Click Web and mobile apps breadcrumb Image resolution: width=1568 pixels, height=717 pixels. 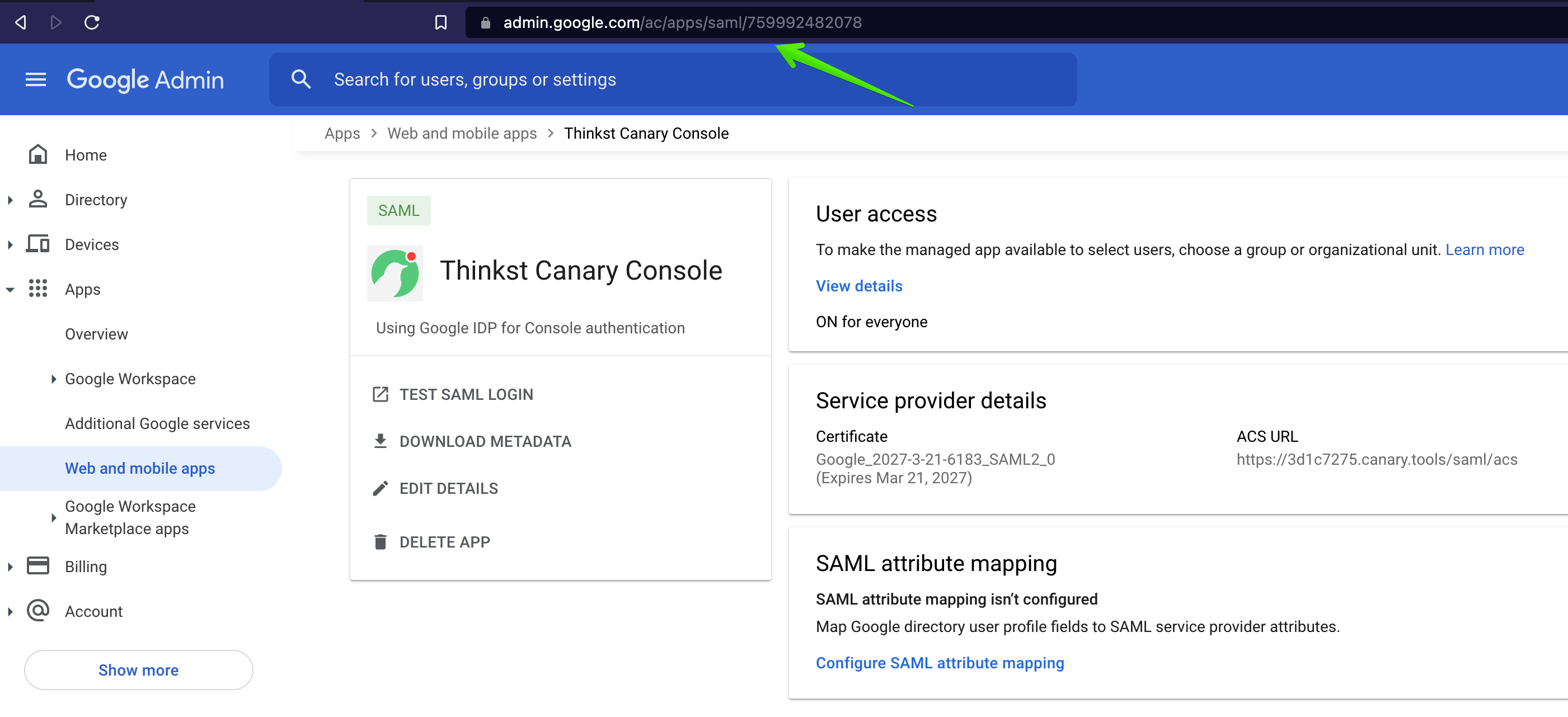click(462, 133)
